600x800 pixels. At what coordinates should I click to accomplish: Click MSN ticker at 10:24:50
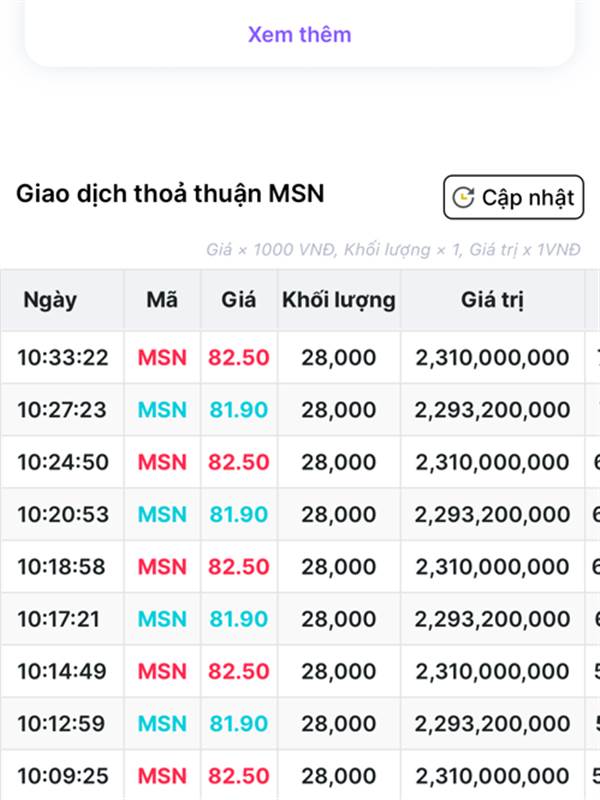click(x=162, y=462)
